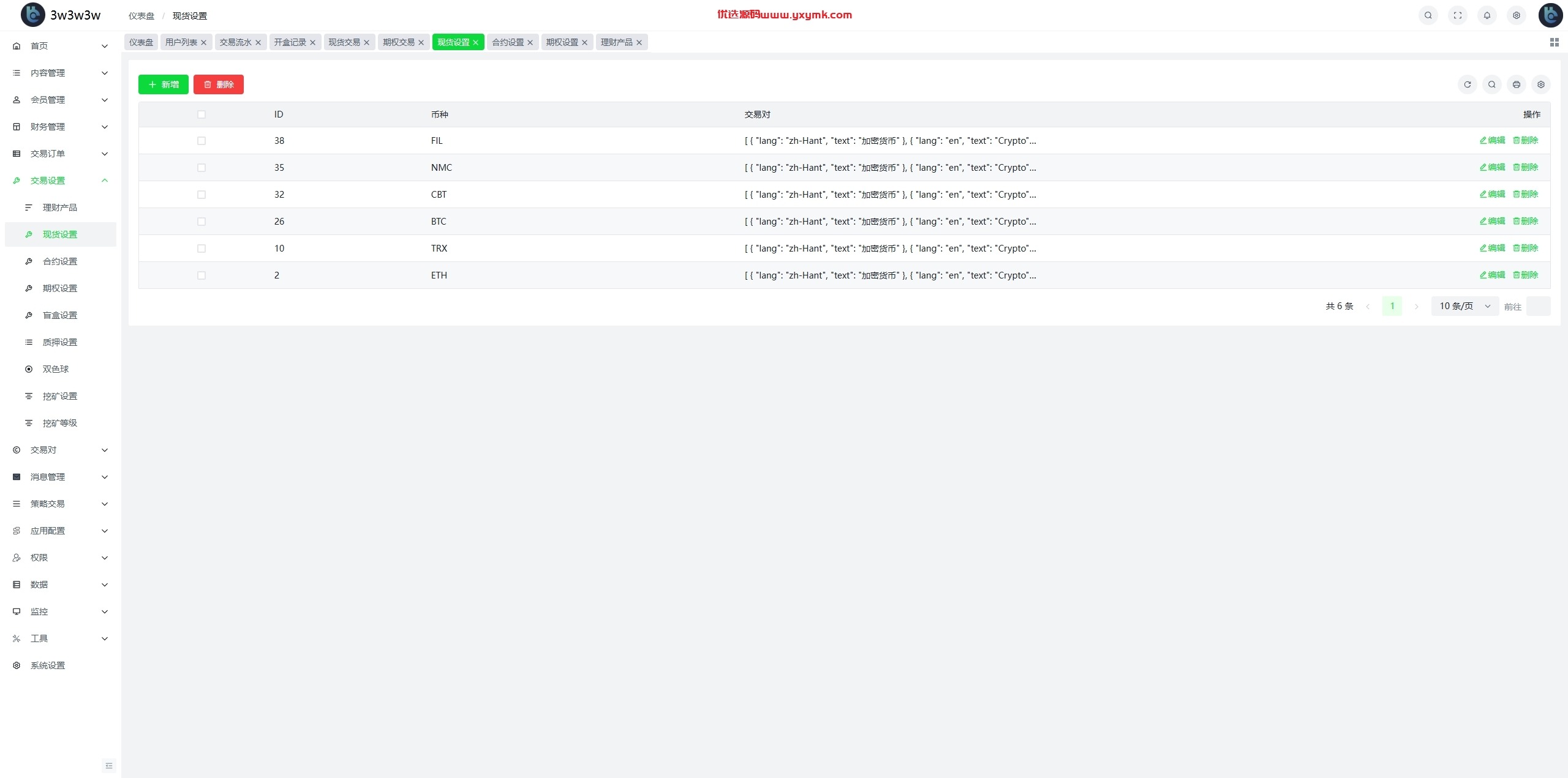Open the table search icon
This screenshot has height=778, width=1568.
pos(1491,84)
